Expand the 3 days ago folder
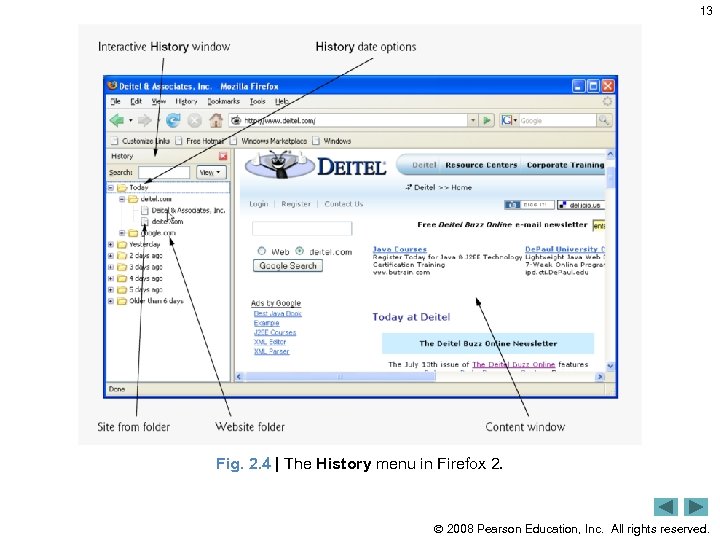This screenshot has width=720, height=540. click(x=111, y=267)
